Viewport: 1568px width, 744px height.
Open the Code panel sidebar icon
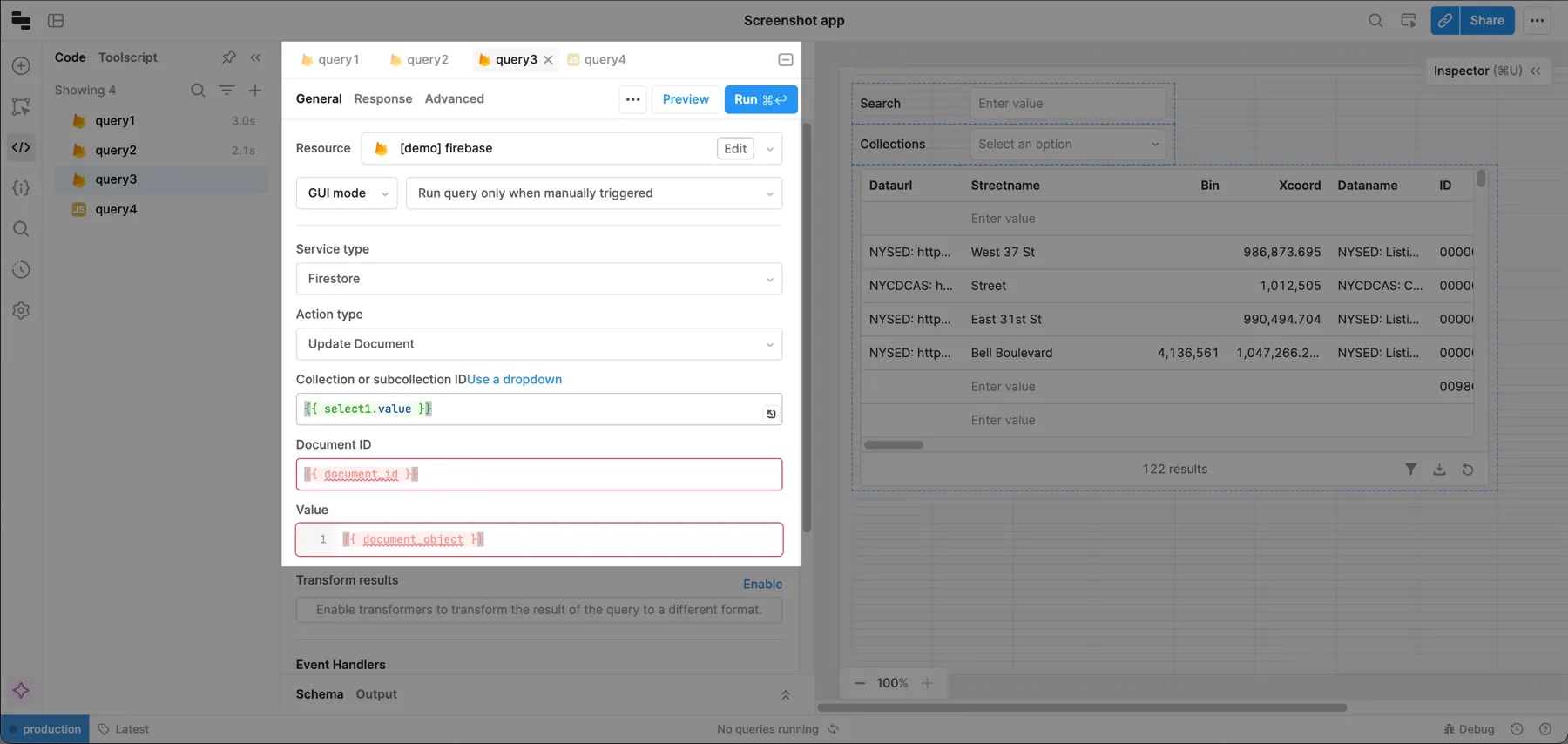(21, 147)
